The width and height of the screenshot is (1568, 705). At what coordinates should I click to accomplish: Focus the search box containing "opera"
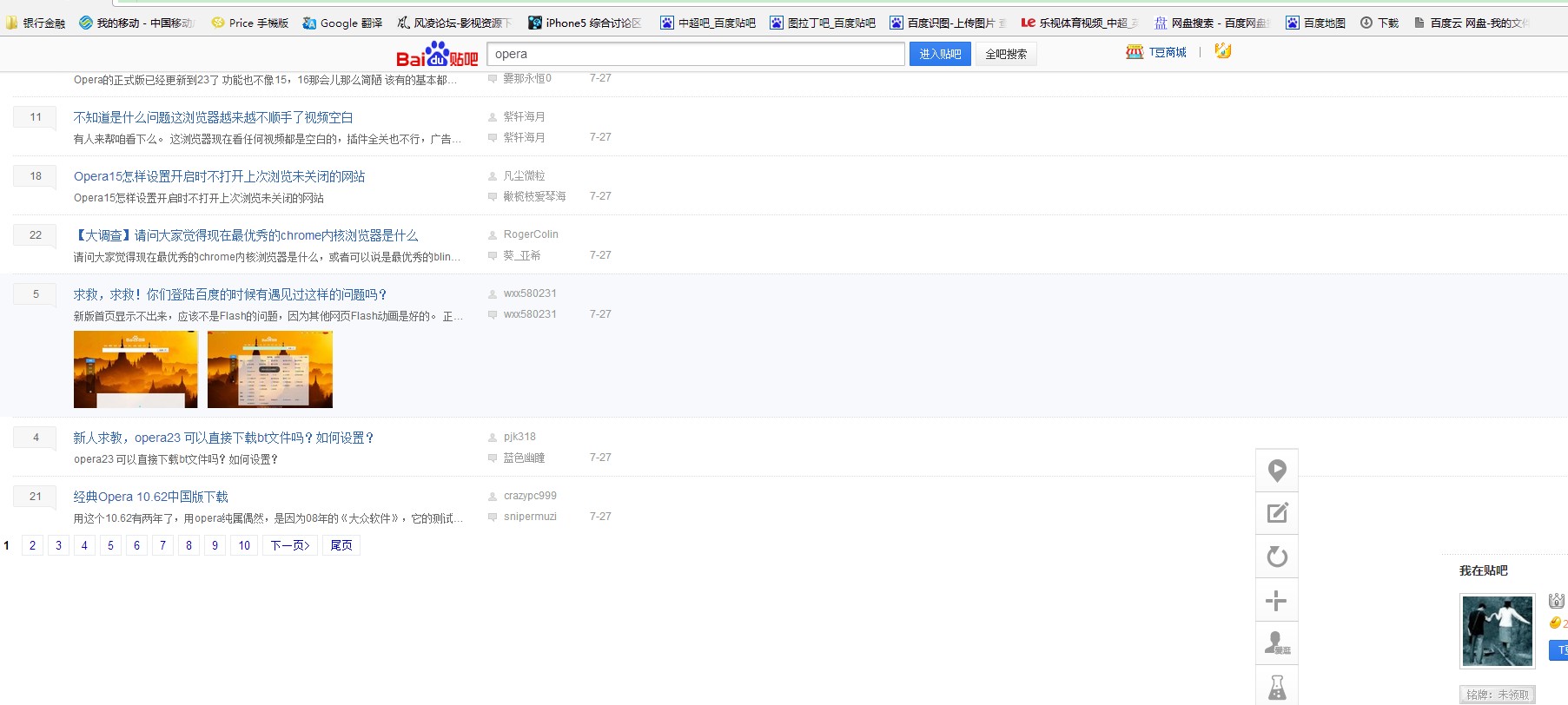click(696, 54)
